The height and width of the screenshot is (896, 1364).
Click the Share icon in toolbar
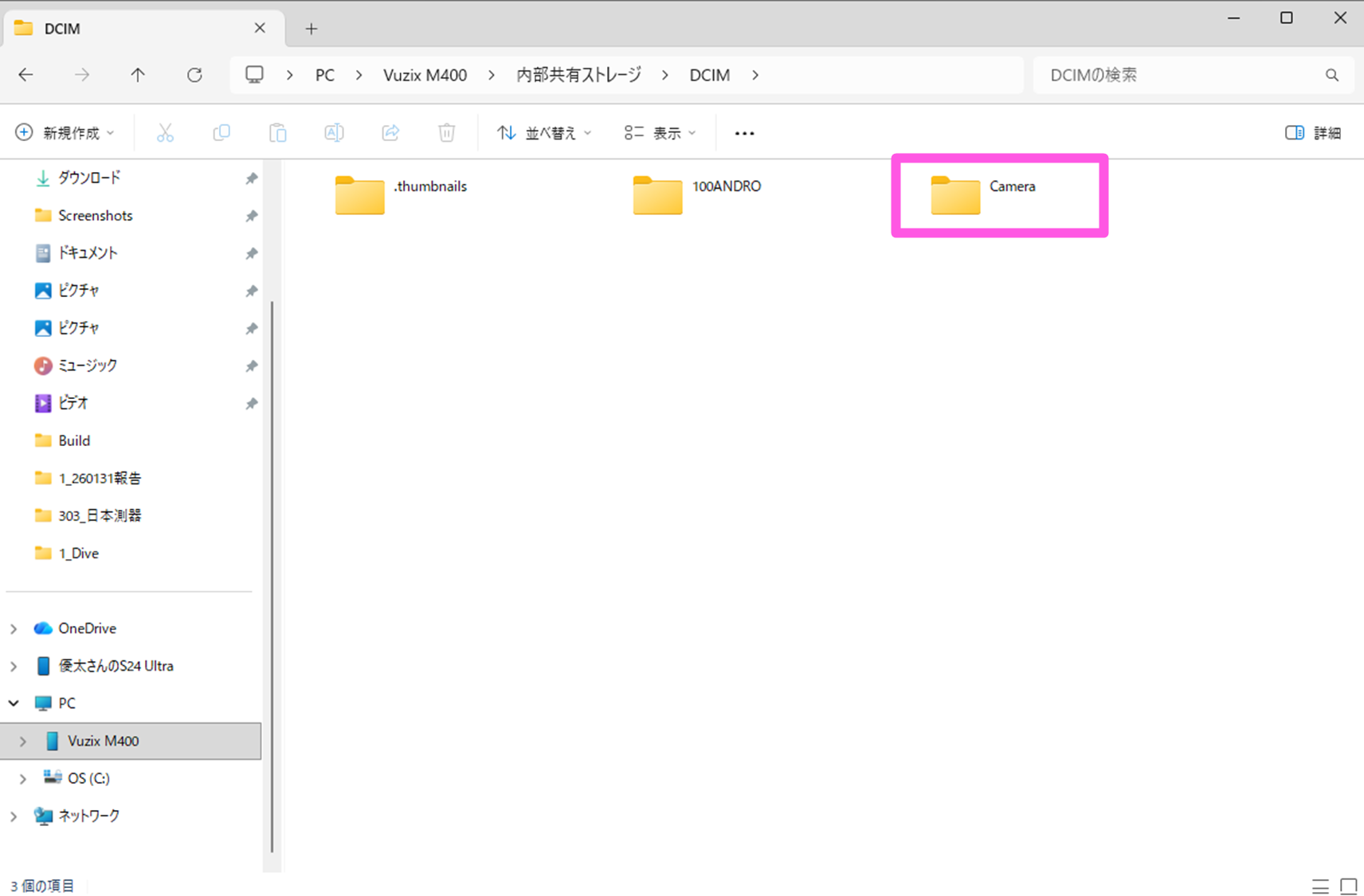pos(390,133)
